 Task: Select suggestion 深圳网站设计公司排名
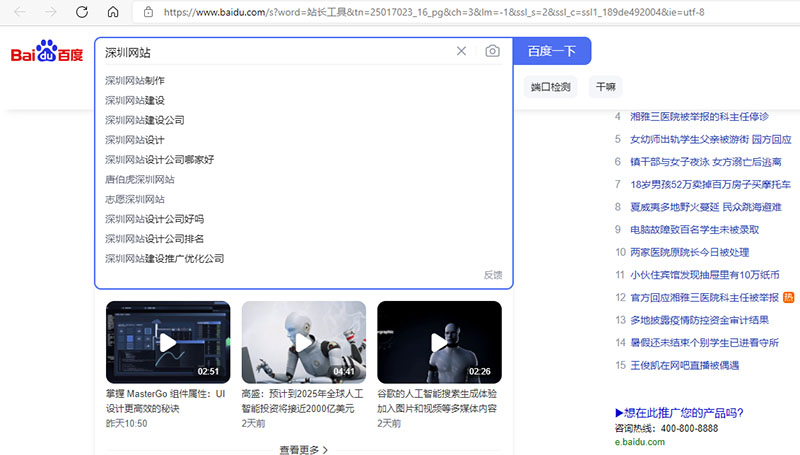(x=154, y=239)
